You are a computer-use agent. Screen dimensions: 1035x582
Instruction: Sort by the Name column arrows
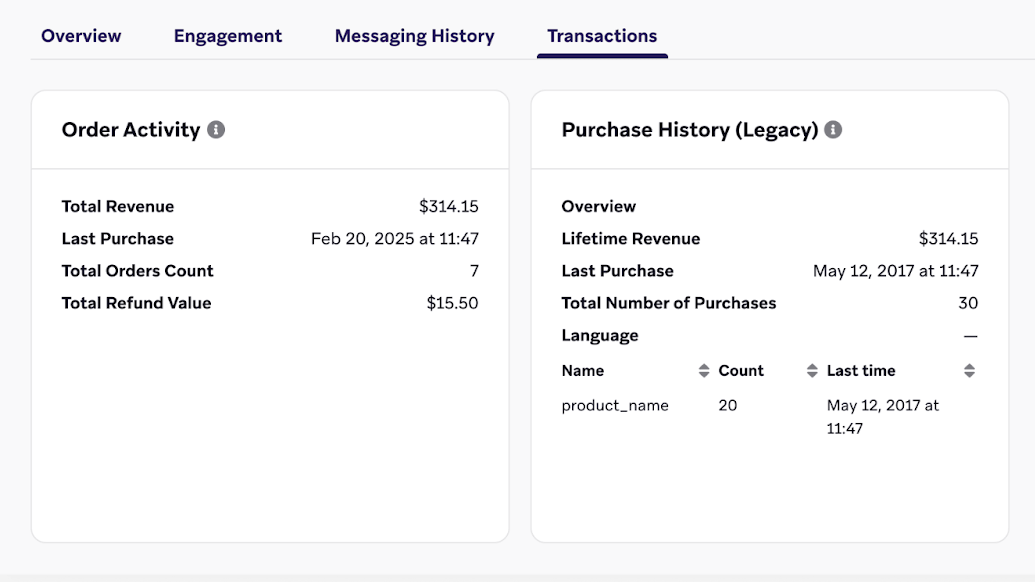click(703, 371)
